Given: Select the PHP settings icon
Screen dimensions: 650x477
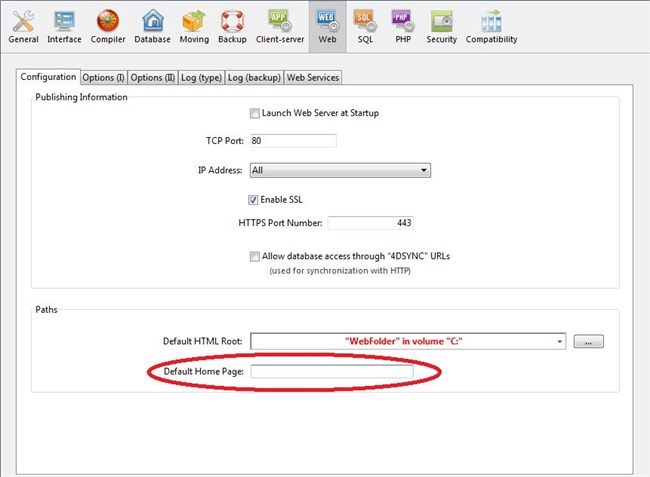Looking at the screenshot, I should tap(401, 25).
